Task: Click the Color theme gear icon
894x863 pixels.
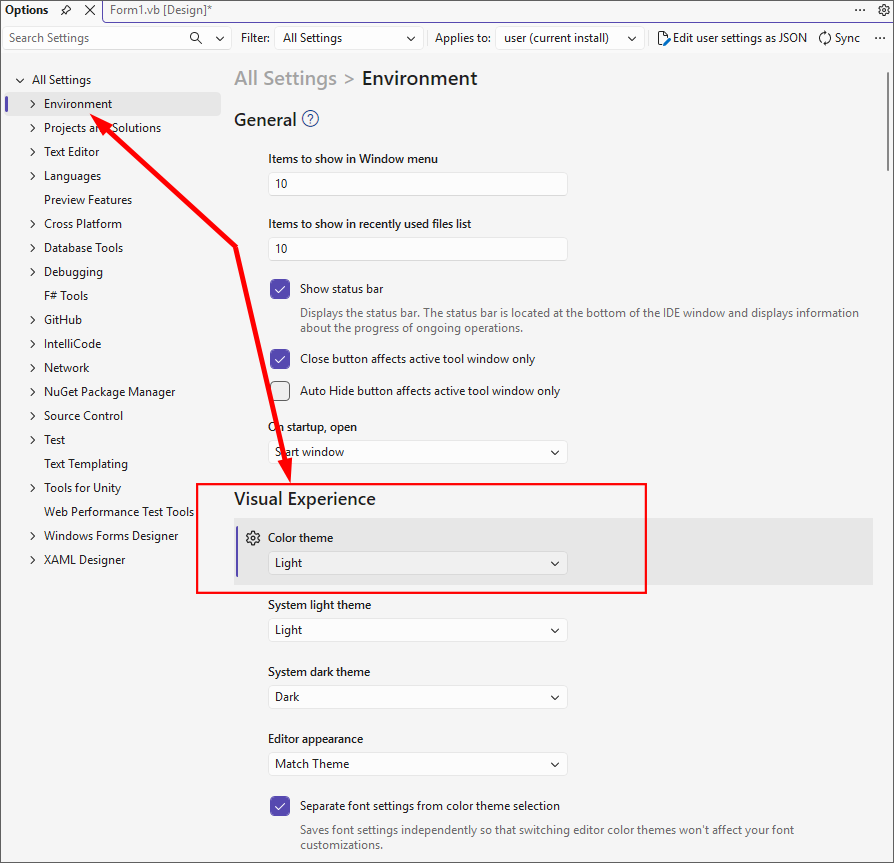Action: pos(253,538)
